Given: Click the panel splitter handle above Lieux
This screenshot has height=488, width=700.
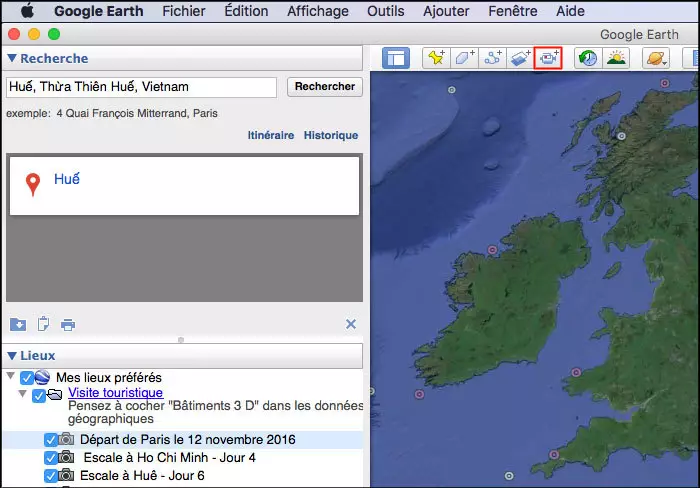Looking at the screenshot, I should (181, 340).
